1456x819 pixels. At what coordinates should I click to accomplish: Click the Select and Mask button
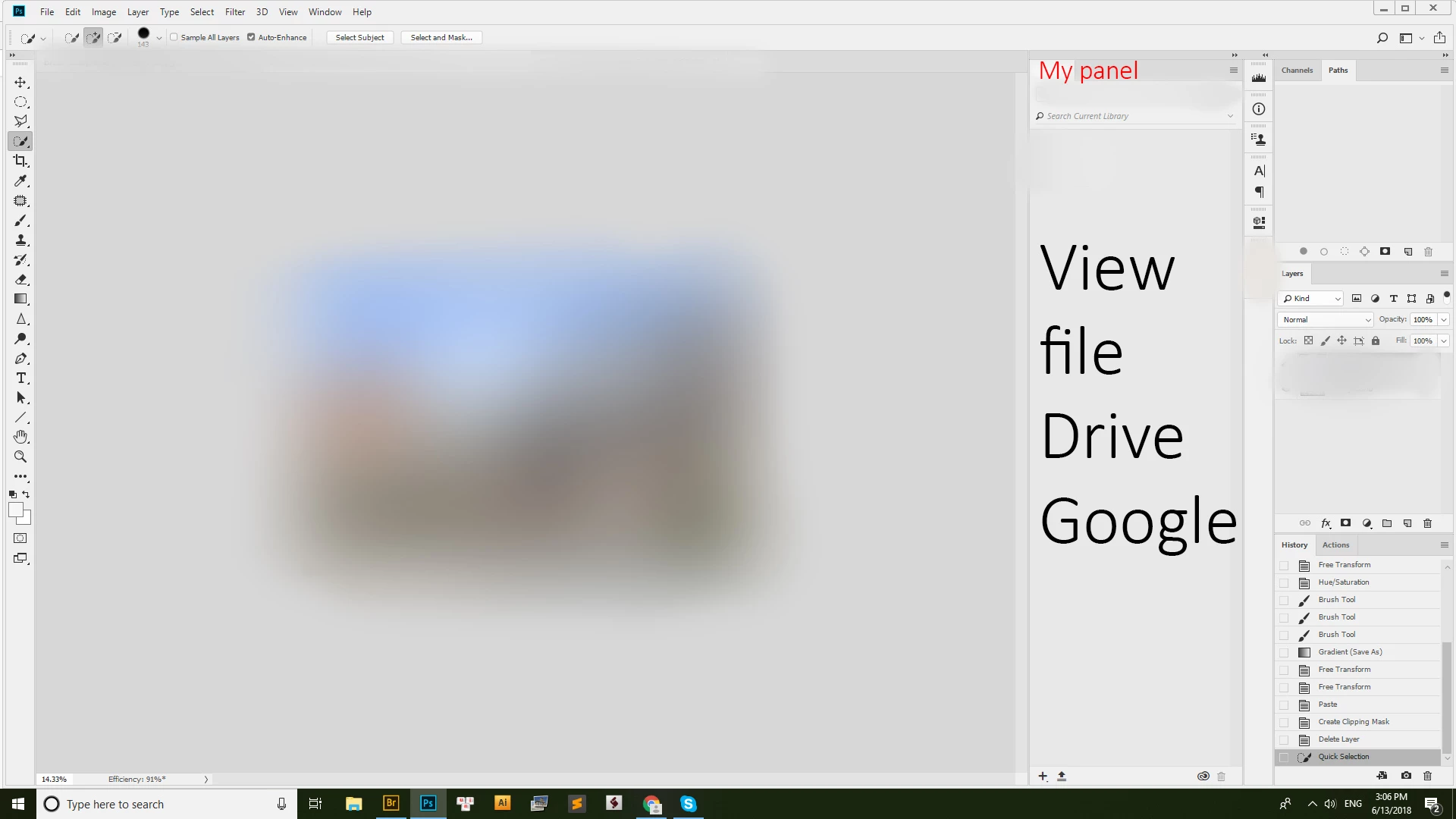[441, 37]
